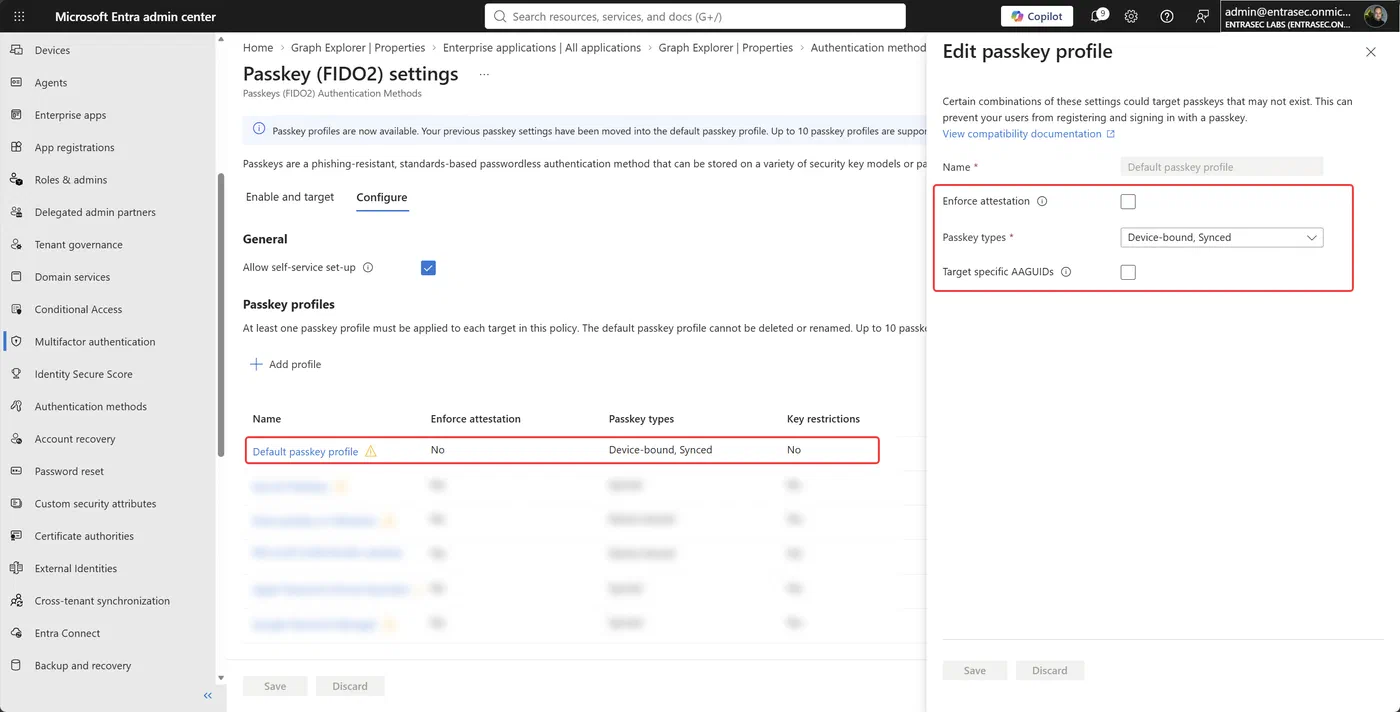Click the Custom security attributes icon
1400x712 pixels.
pyautogui.click(x=16, y=503)
